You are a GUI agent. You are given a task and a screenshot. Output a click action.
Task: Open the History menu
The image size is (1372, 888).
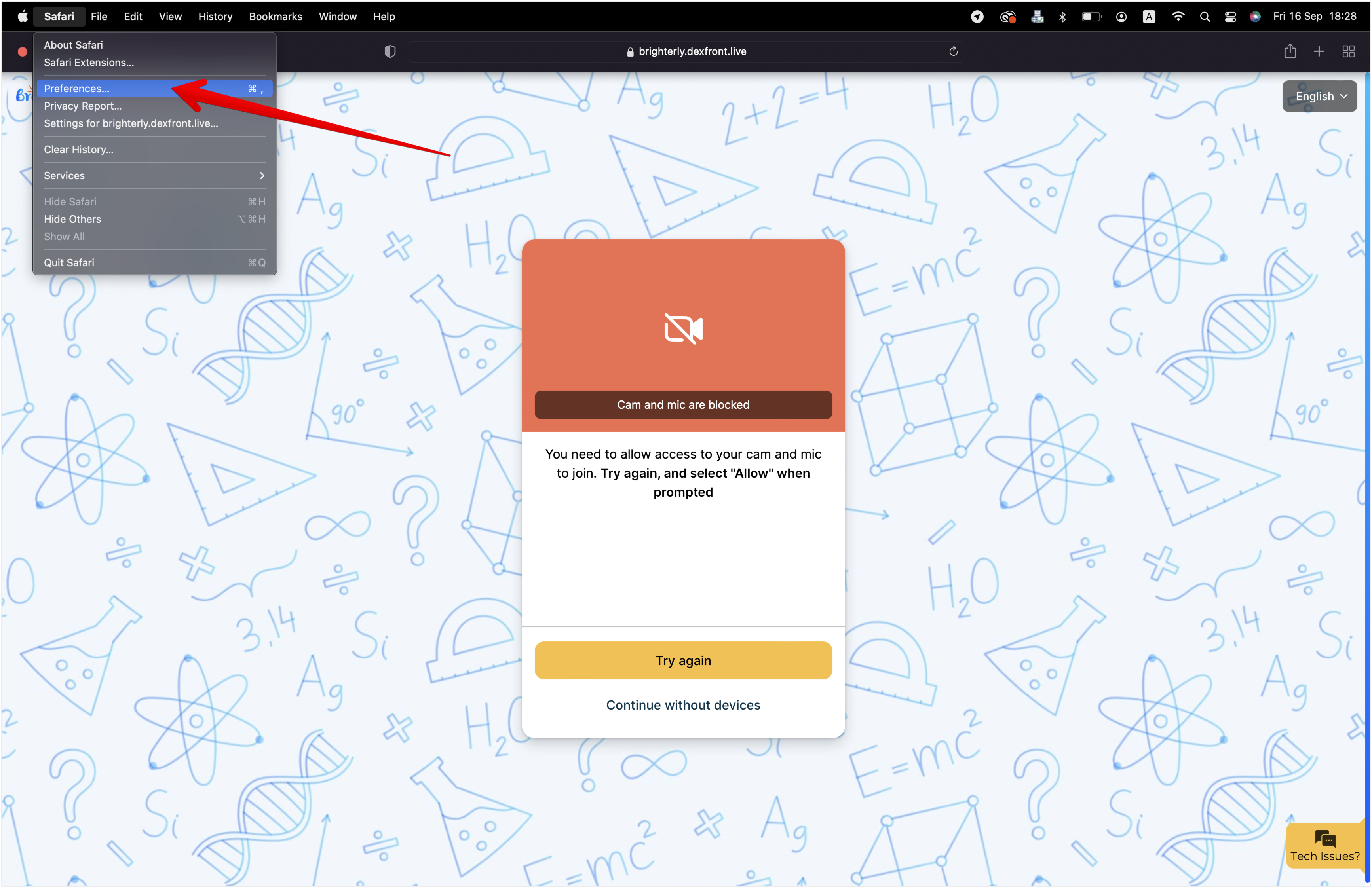point(215,16)
